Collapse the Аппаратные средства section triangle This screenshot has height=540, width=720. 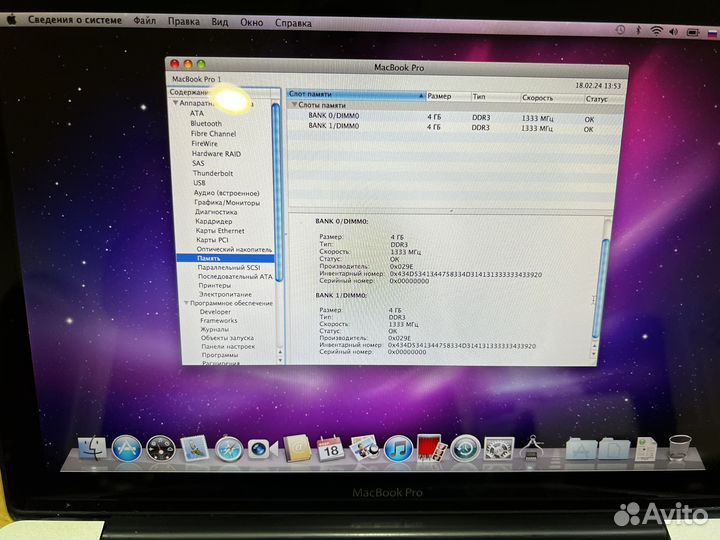tap(175, 103)
